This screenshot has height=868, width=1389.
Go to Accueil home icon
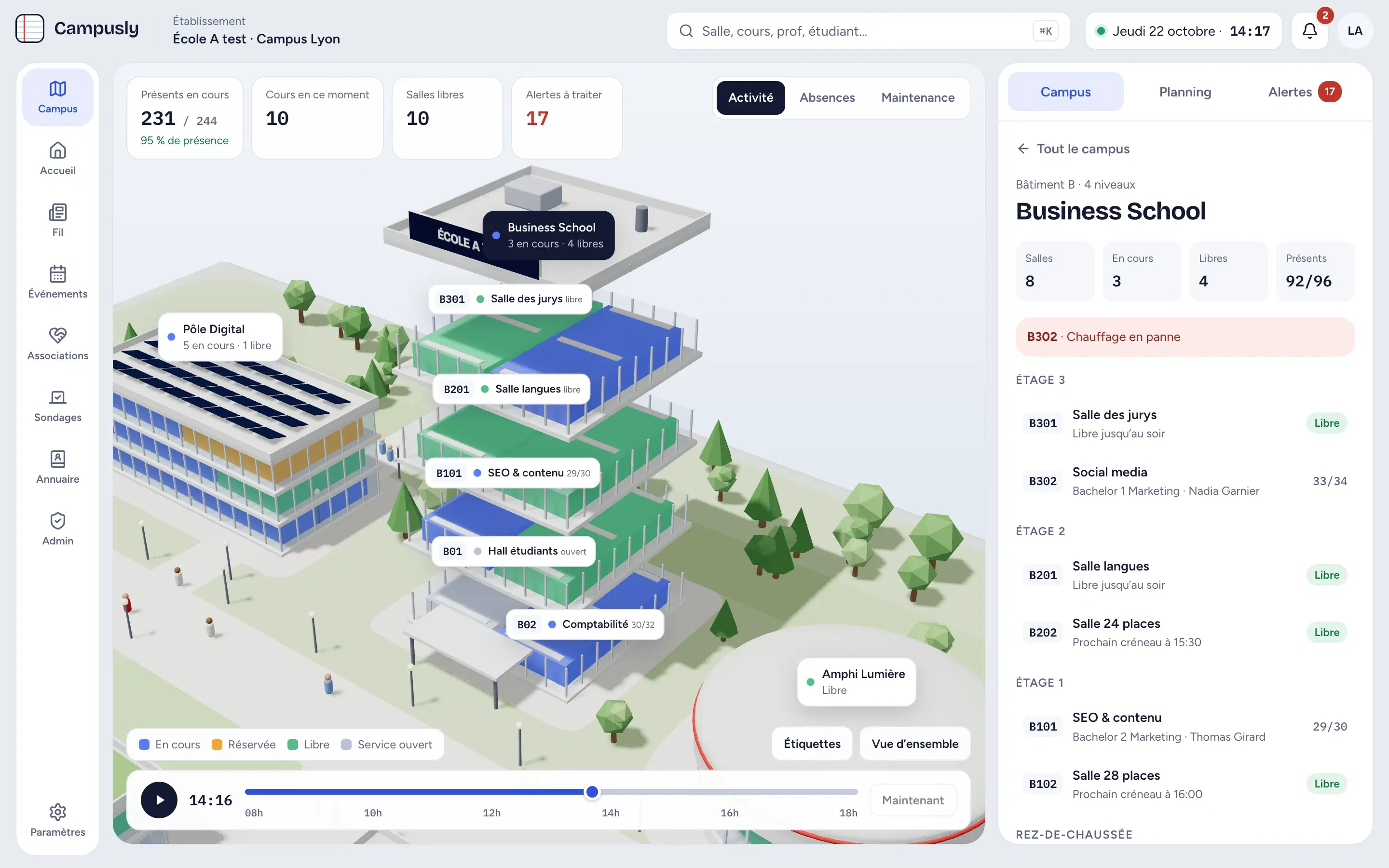57,150
